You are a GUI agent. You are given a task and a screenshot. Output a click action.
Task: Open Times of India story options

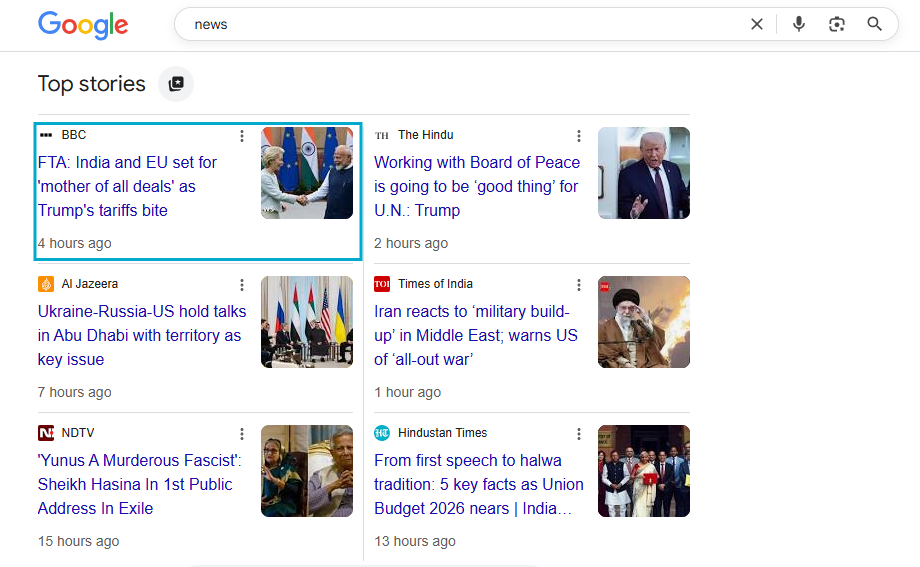click(x=578, y=285)
